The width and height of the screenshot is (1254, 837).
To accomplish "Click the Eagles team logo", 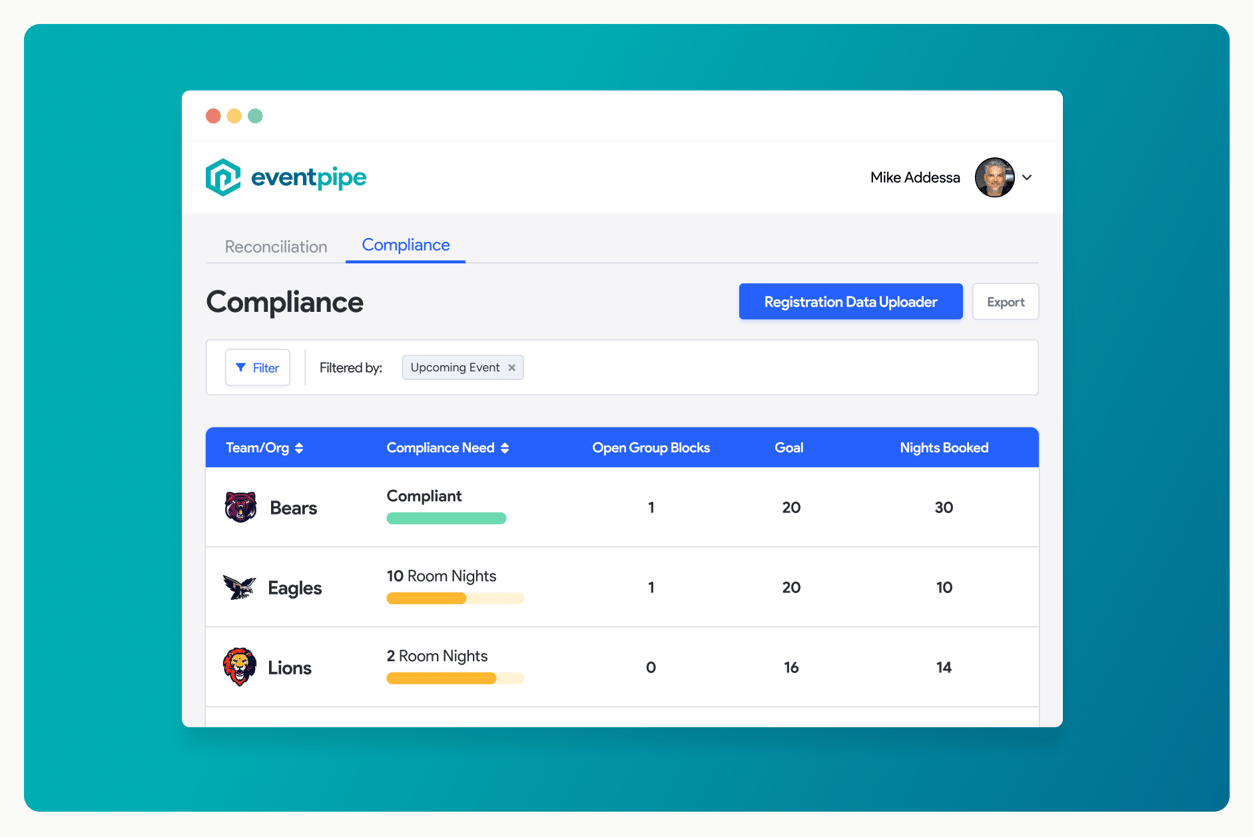I will click(239, 587).
